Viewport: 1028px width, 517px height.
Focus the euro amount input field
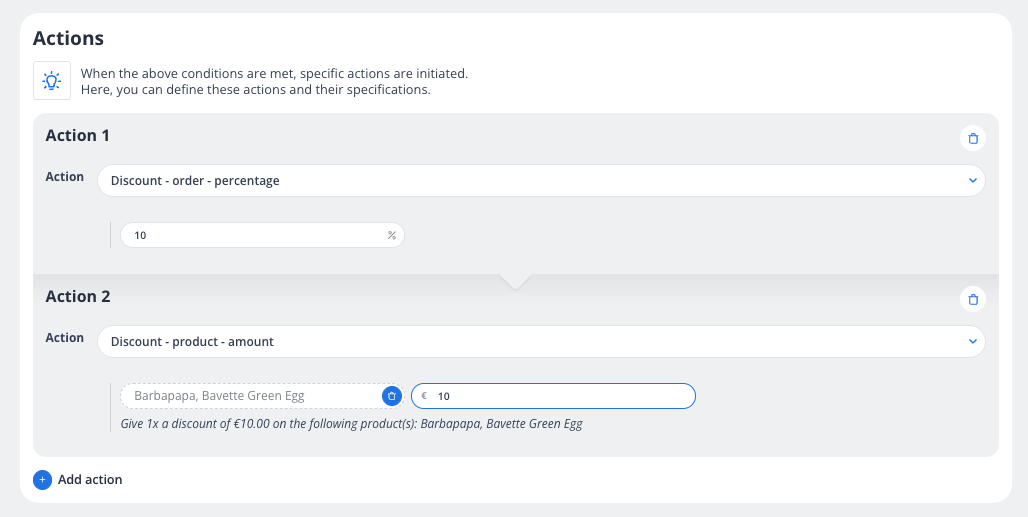coord(560,396)
